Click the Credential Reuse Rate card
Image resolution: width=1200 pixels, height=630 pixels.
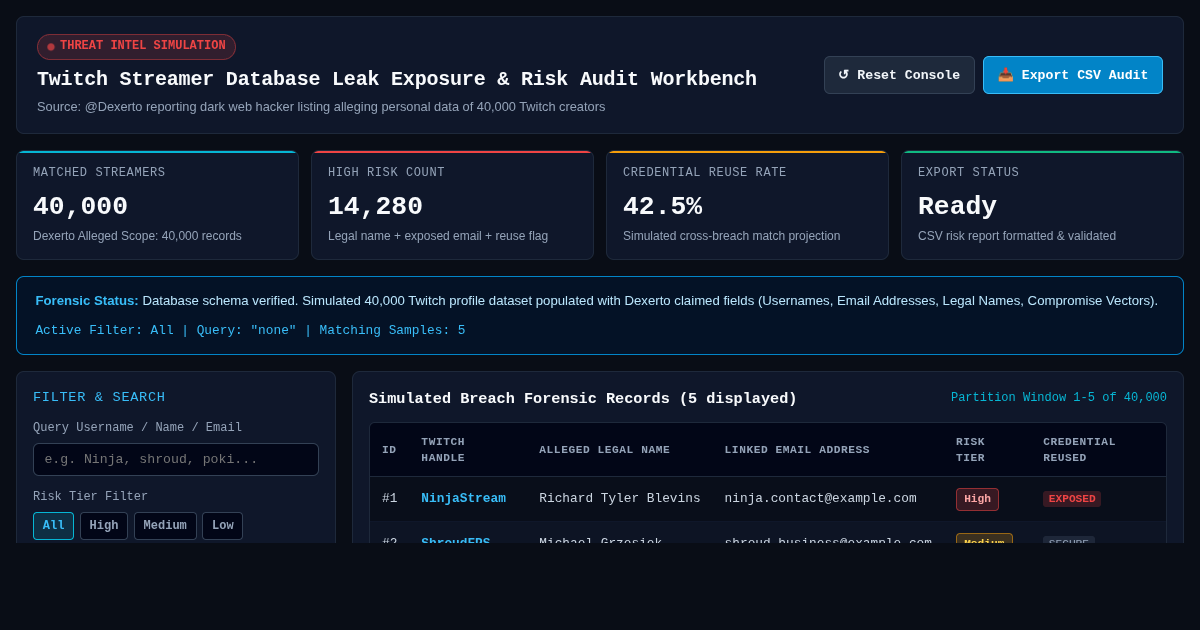[x=747, y=205]
